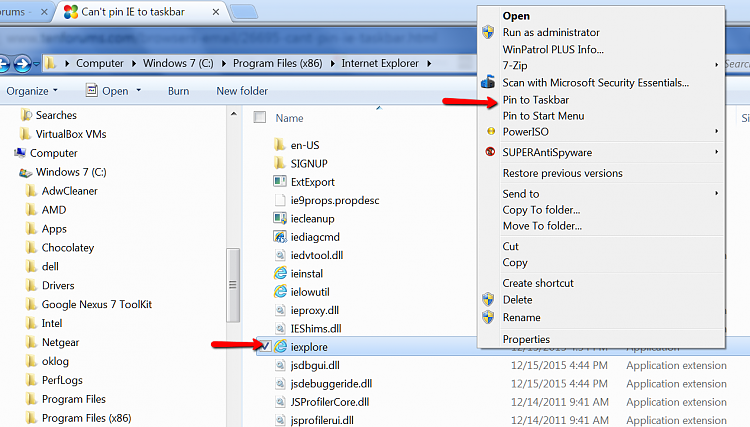
Task: Expand breadcrumb arrow after Computer
Action: tap(133, 63)
